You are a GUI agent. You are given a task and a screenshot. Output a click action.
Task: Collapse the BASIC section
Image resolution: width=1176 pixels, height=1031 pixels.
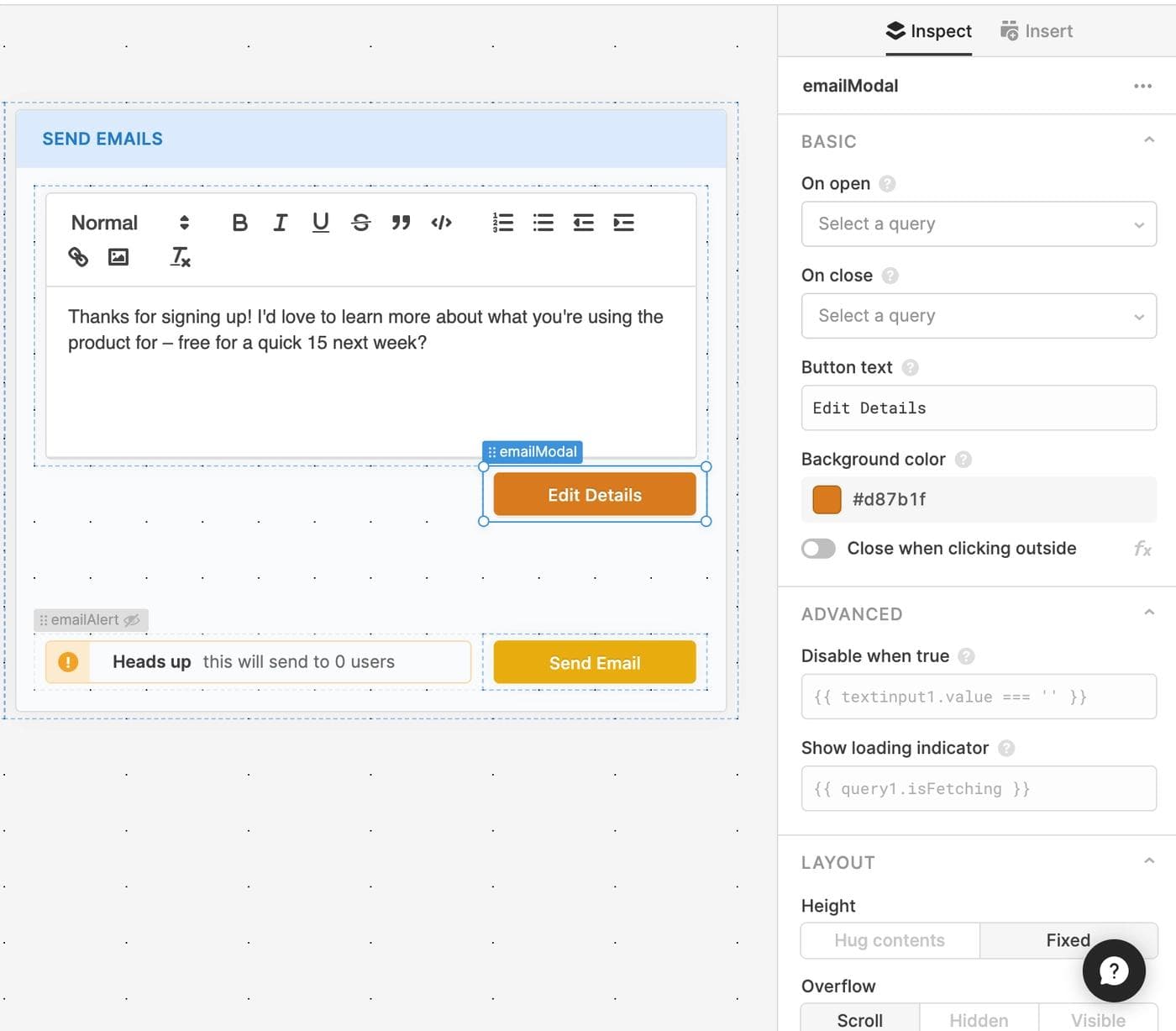1148,140
